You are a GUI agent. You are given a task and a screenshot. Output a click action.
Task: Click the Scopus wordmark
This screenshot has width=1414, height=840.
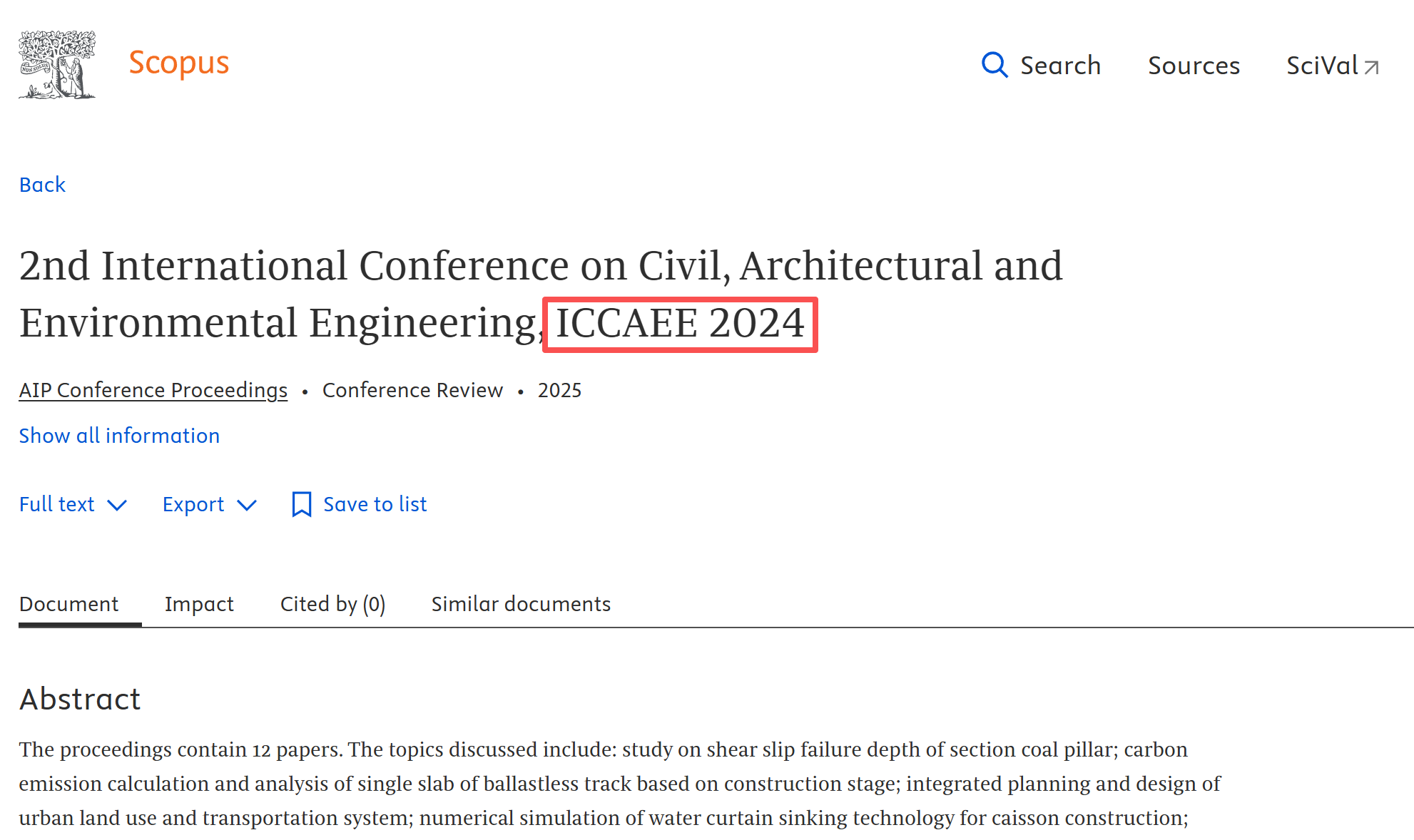pos(178,63)
